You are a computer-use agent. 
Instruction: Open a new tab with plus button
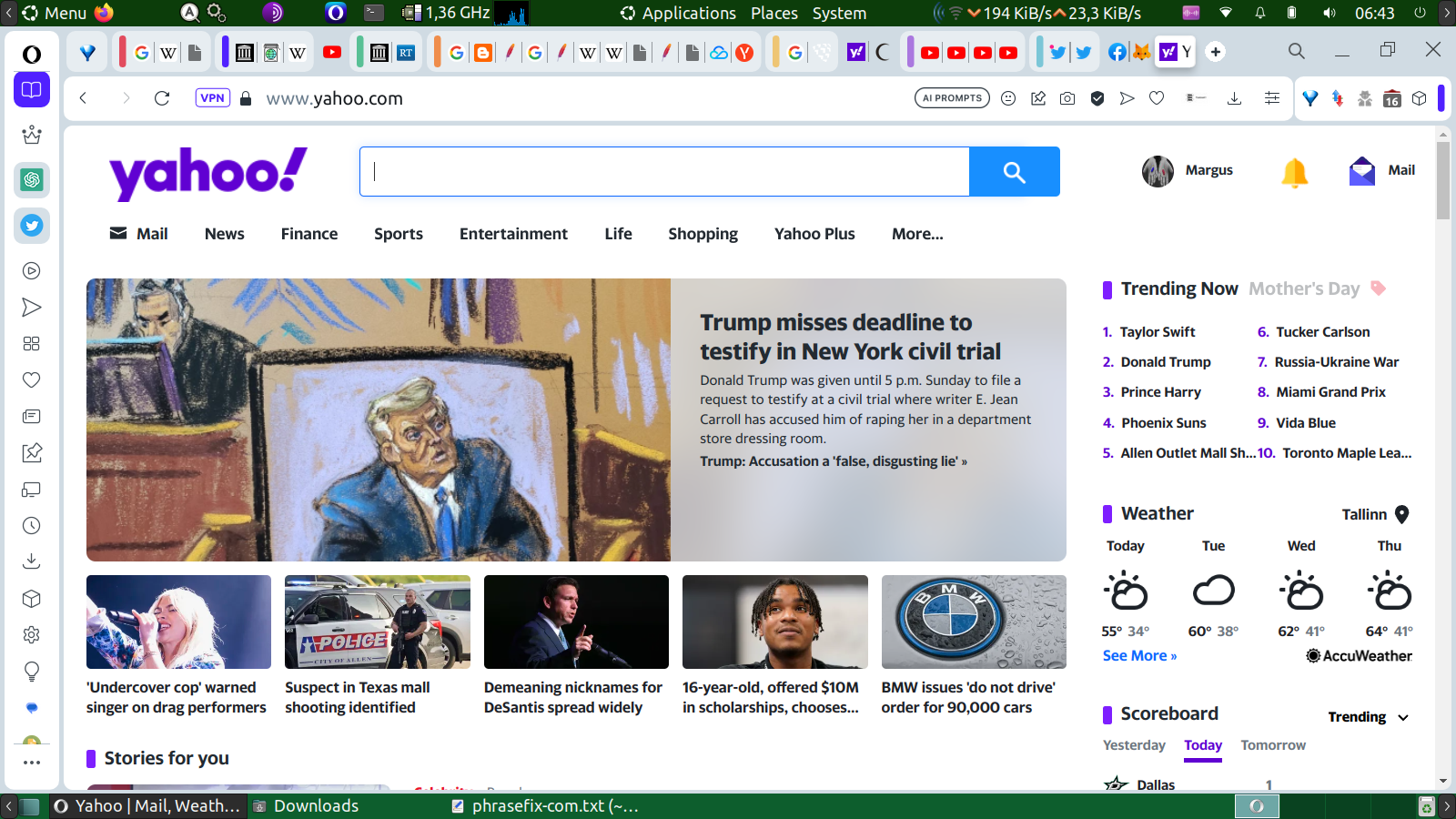(1216, 52)
